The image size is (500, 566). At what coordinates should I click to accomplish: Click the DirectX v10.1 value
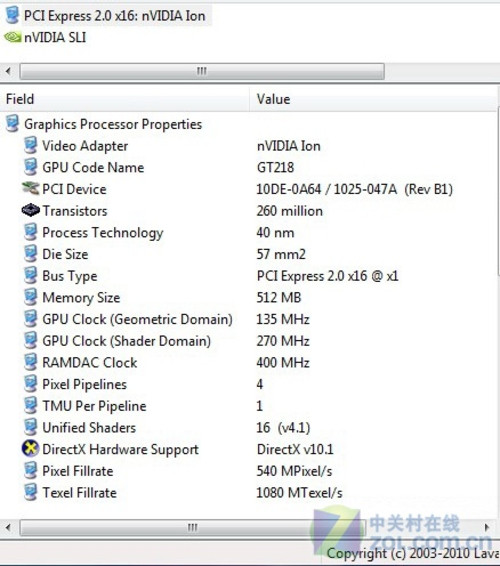point(295,449)
